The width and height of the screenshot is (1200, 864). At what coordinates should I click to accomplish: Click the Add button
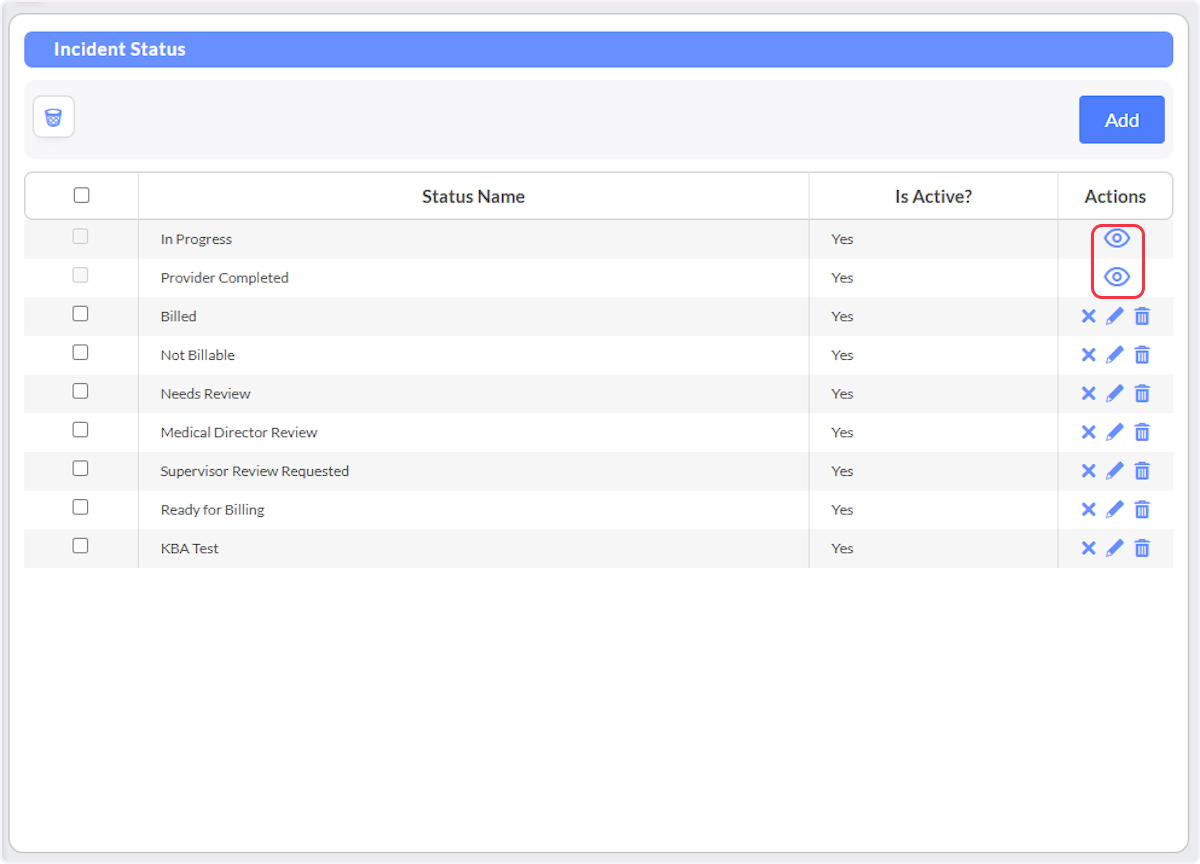coord(1122,120)
